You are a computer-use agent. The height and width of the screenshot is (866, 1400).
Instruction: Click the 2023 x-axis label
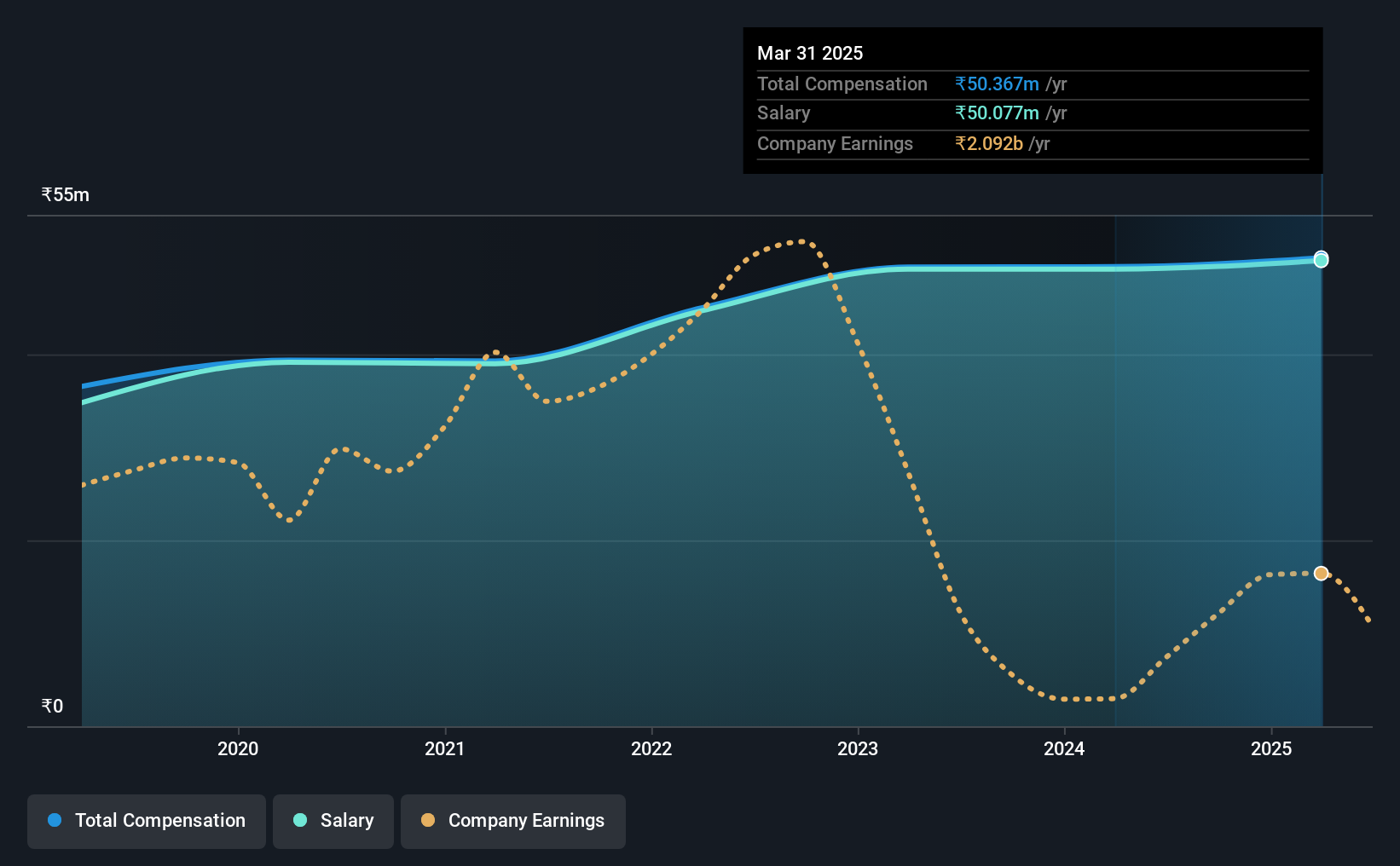(x=858, y=748)
